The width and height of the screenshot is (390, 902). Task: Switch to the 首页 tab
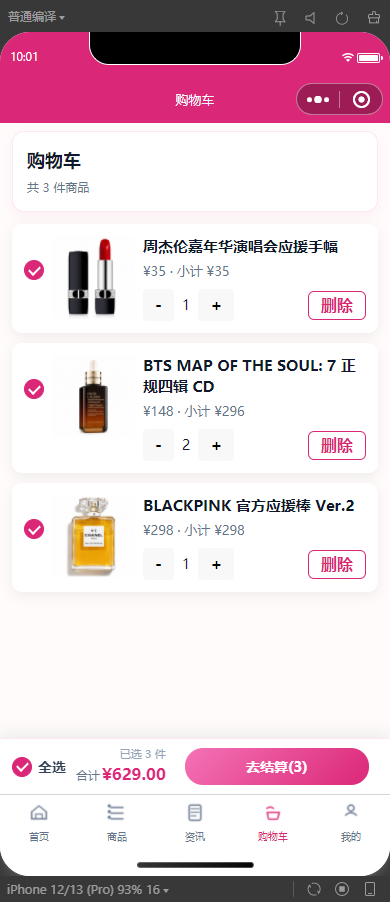39,823
